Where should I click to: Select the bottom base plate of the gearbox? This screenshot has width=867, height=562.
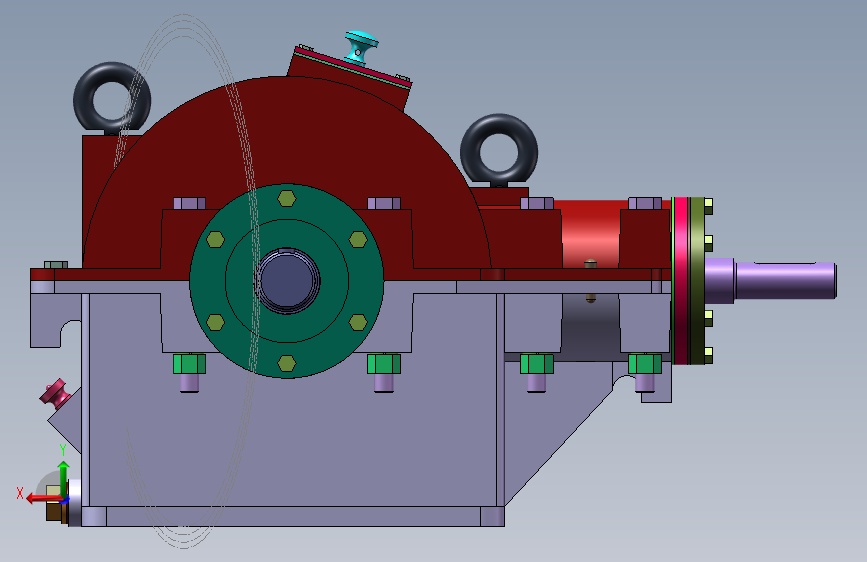pos(293,517)
